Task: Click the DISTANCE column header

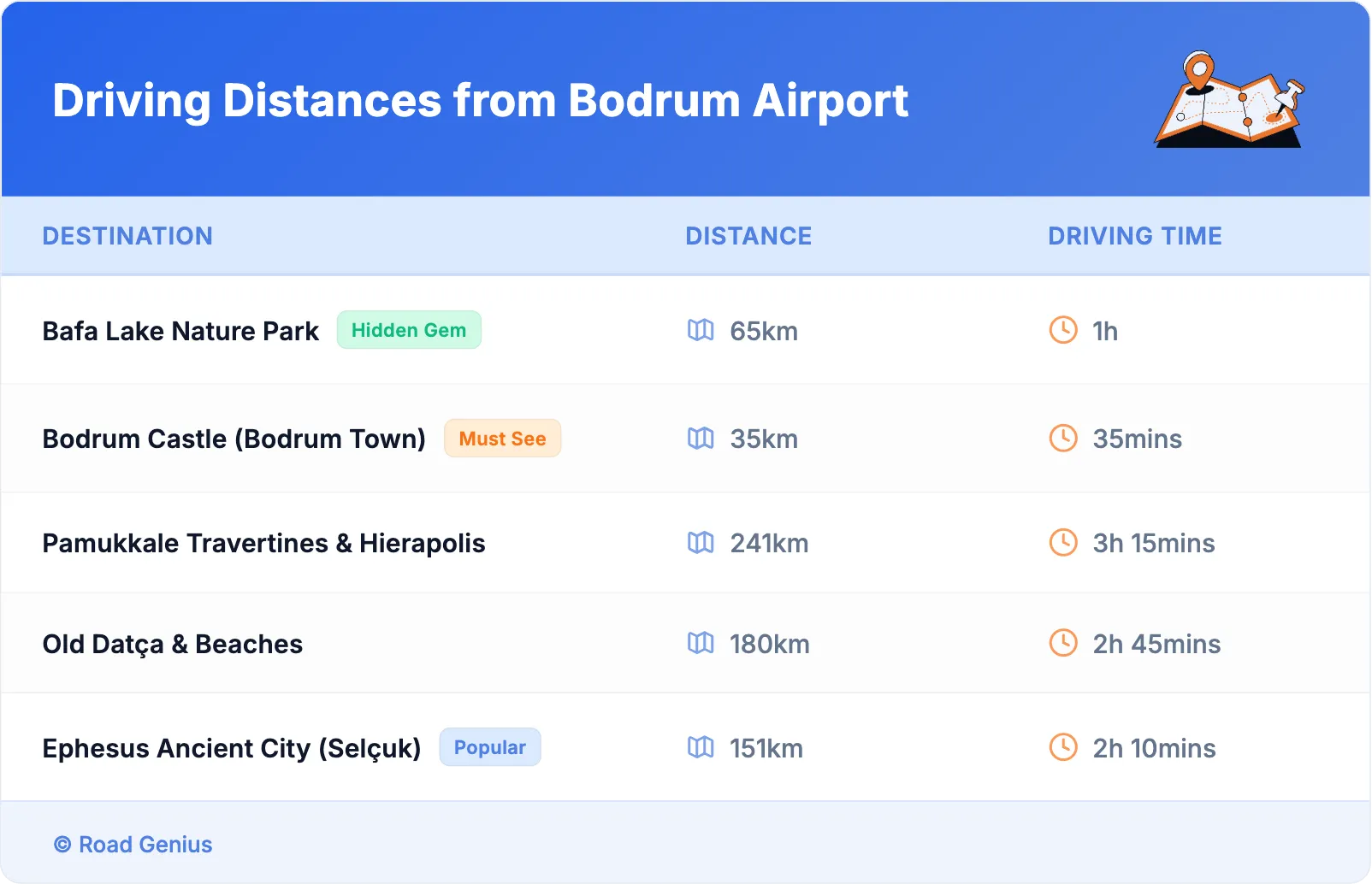Action: 748,236
